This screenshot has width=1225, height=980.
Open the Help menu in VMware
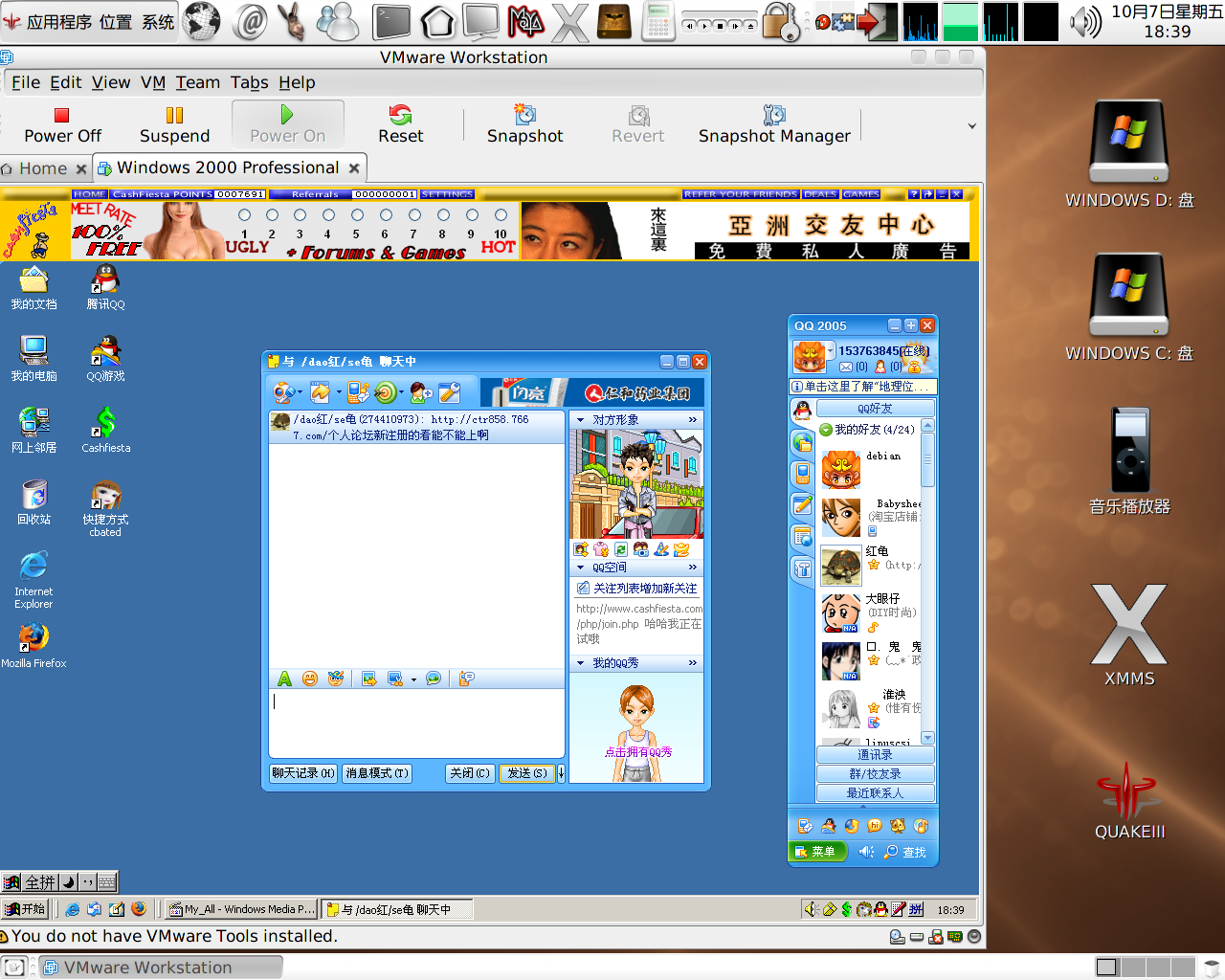[297, 82]
